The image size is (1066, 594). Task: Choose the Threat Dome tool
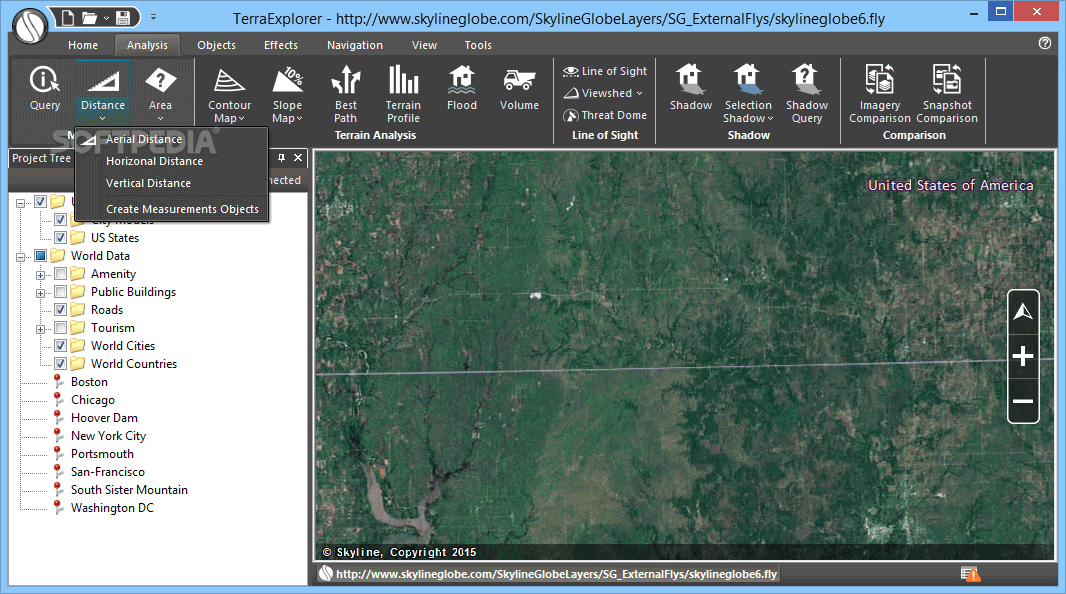[605, 115]
